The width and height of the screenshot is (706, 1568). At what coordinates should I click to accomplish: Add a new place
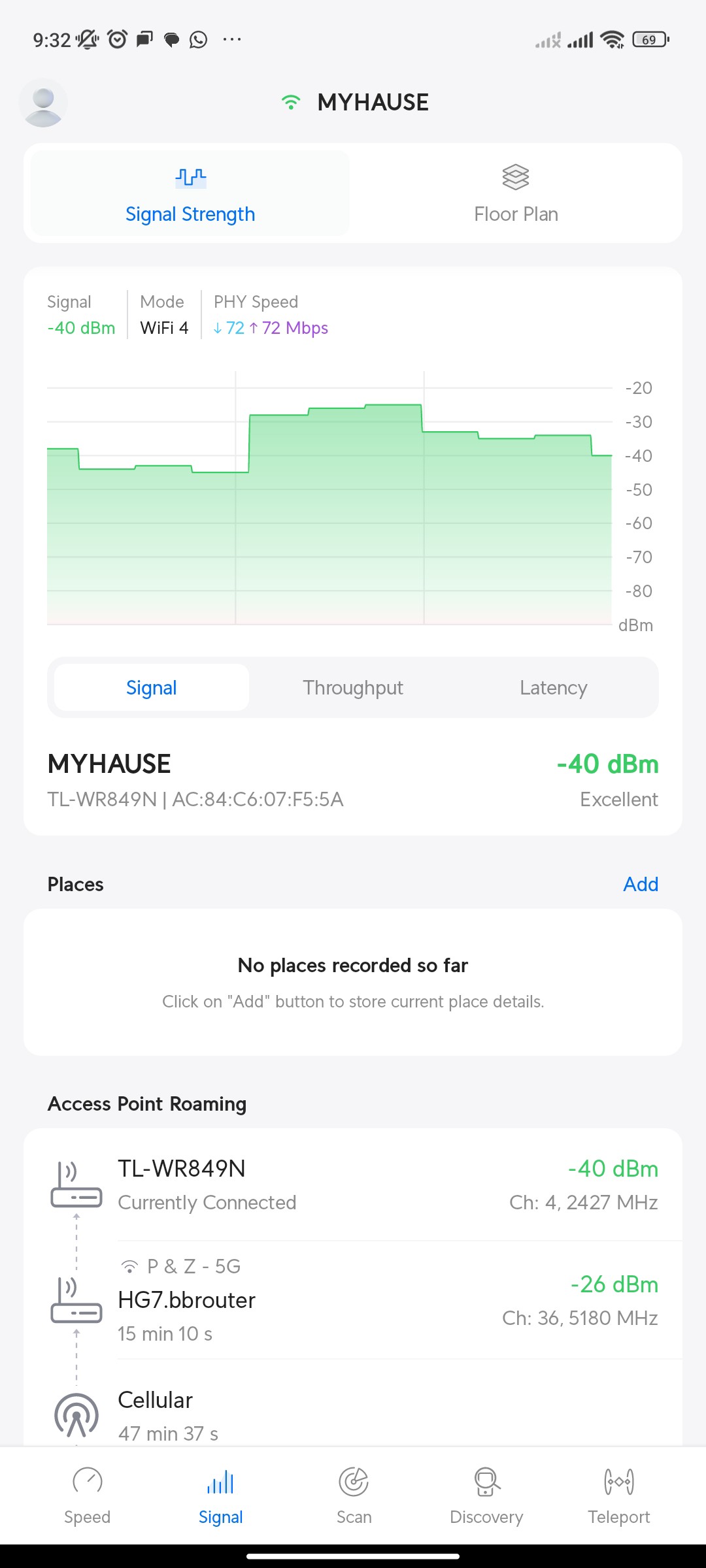(x=640, y=884)
